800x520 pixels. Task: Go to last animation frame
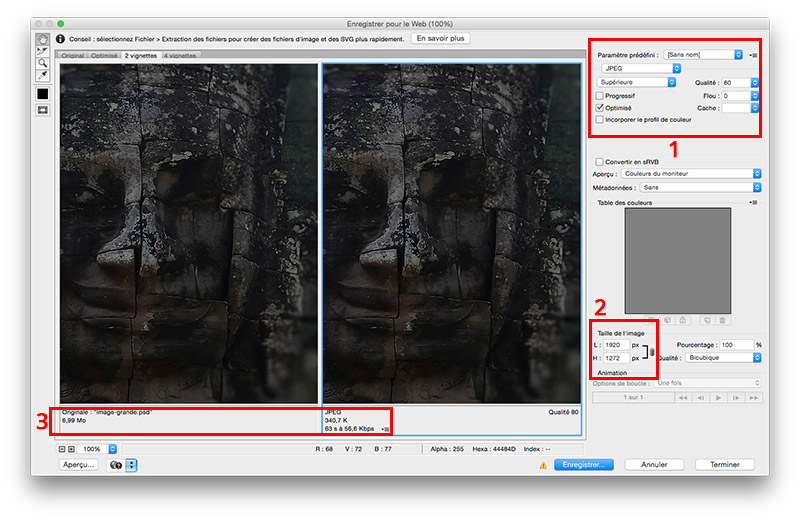click(x=754, y=398)
